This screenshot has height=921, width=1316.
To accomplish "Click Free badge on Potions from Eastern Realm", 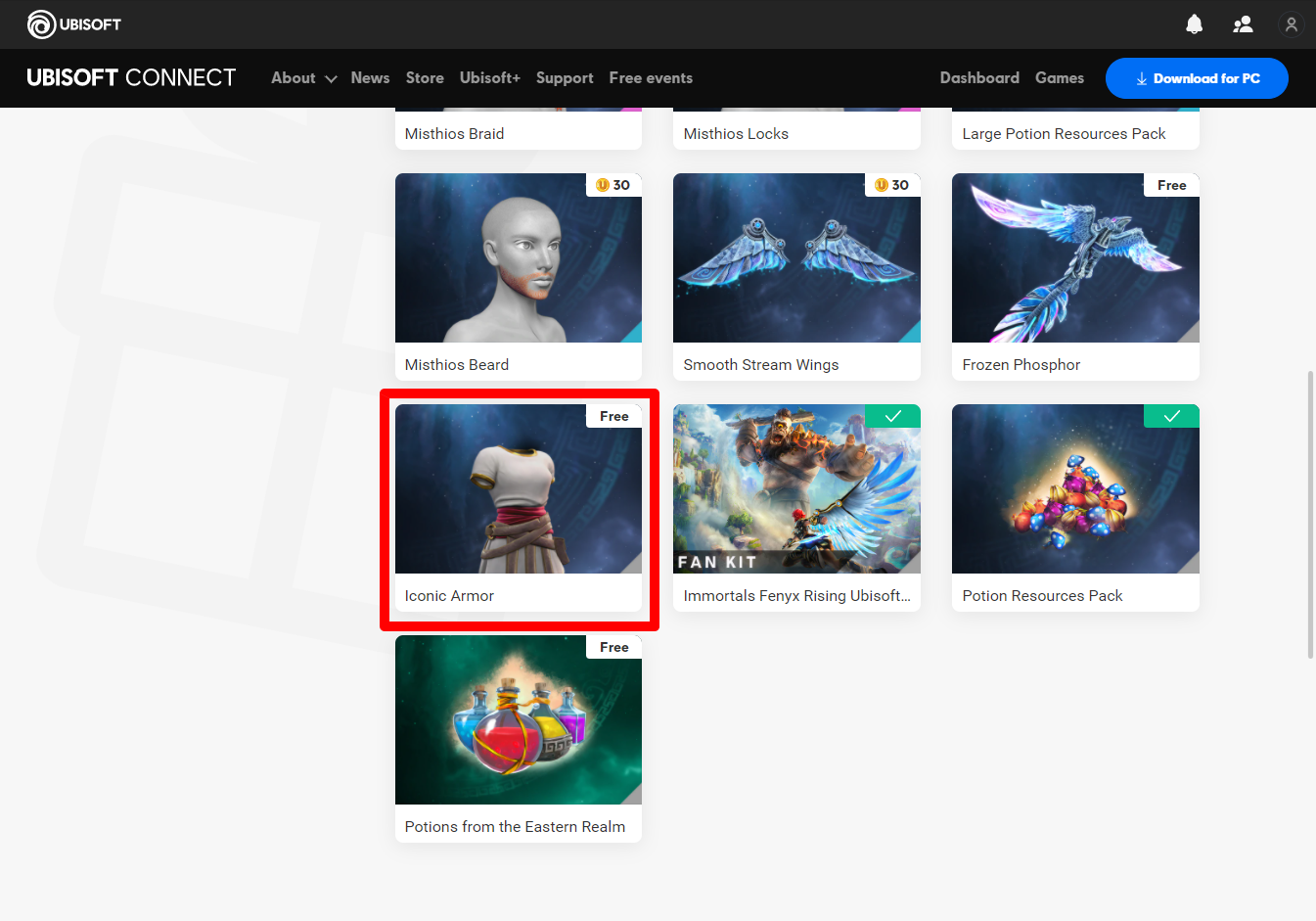I will click(614, 647).
